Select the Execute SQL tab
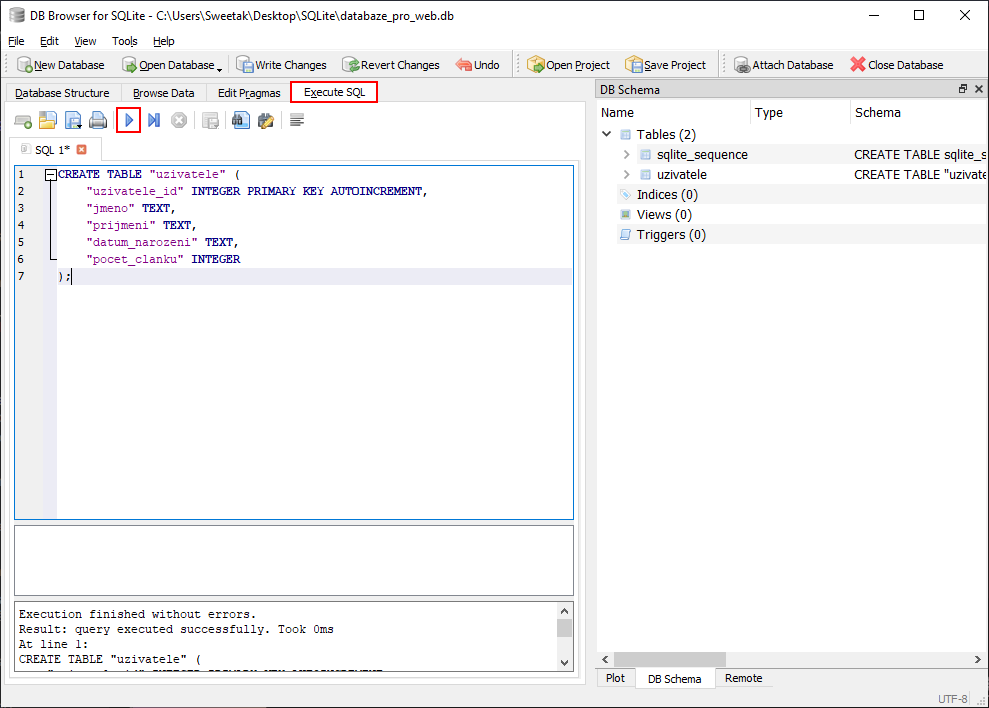This screenshot has width=989, height=708. pos(334,92)
